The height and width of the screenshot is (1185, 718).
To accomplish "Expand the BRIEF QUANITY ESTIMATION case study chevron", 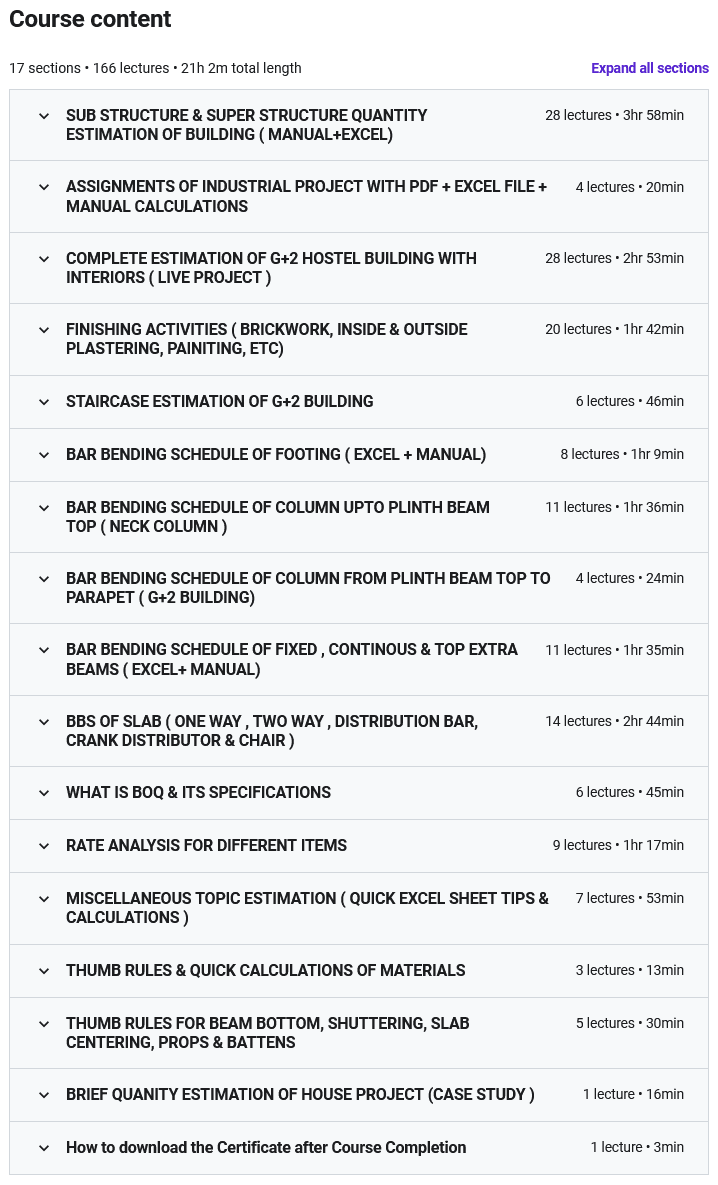I will click(44, 1095).
